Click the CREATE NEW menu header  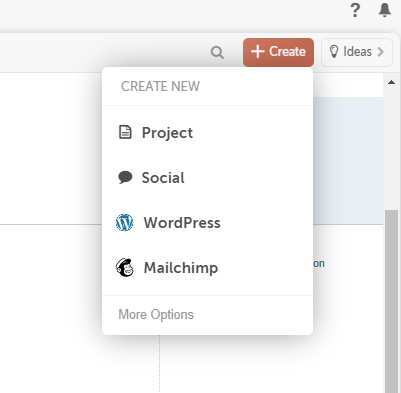tap(160, 86)
